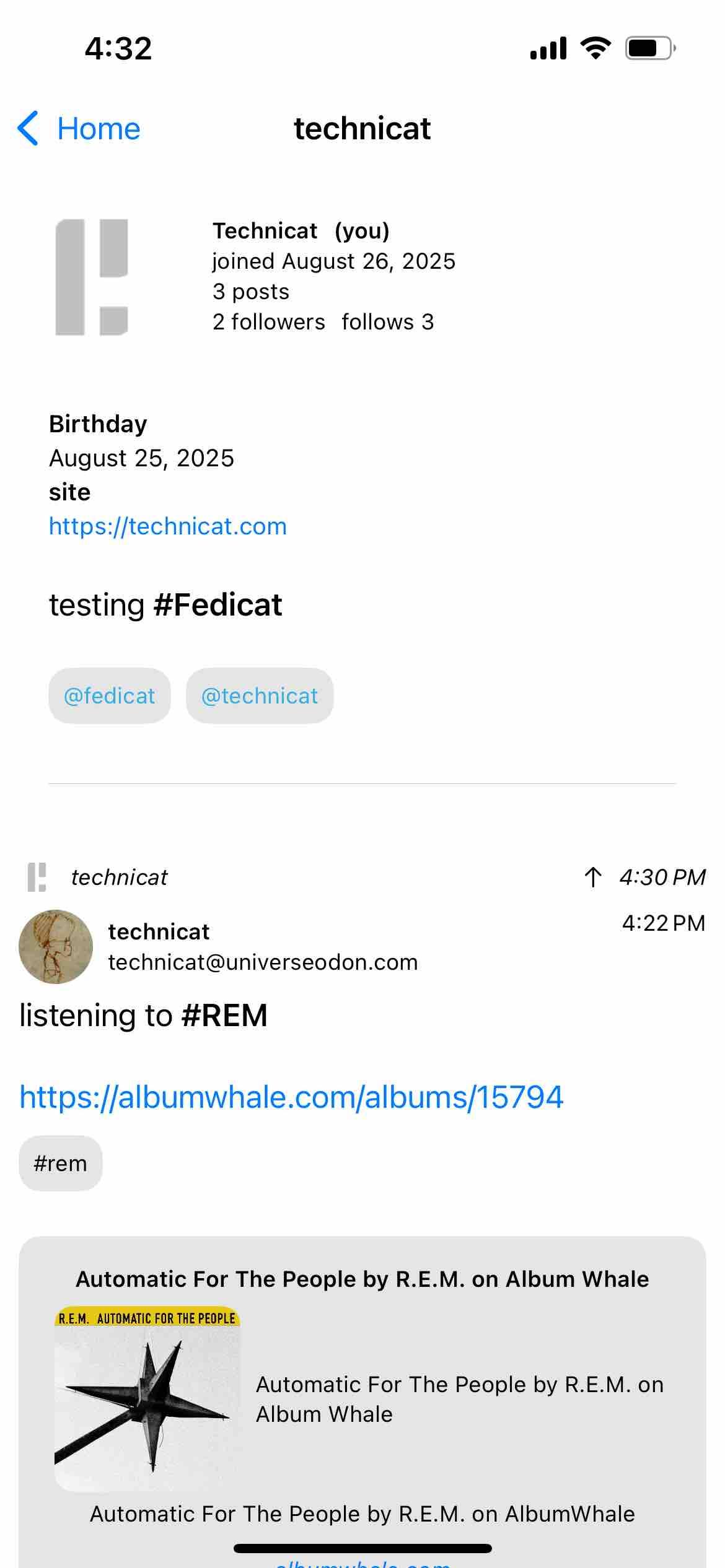Open the technicat@universeodon.com handle
Image resolution: width=725 pixels, height=1568 pixels.
263,962
